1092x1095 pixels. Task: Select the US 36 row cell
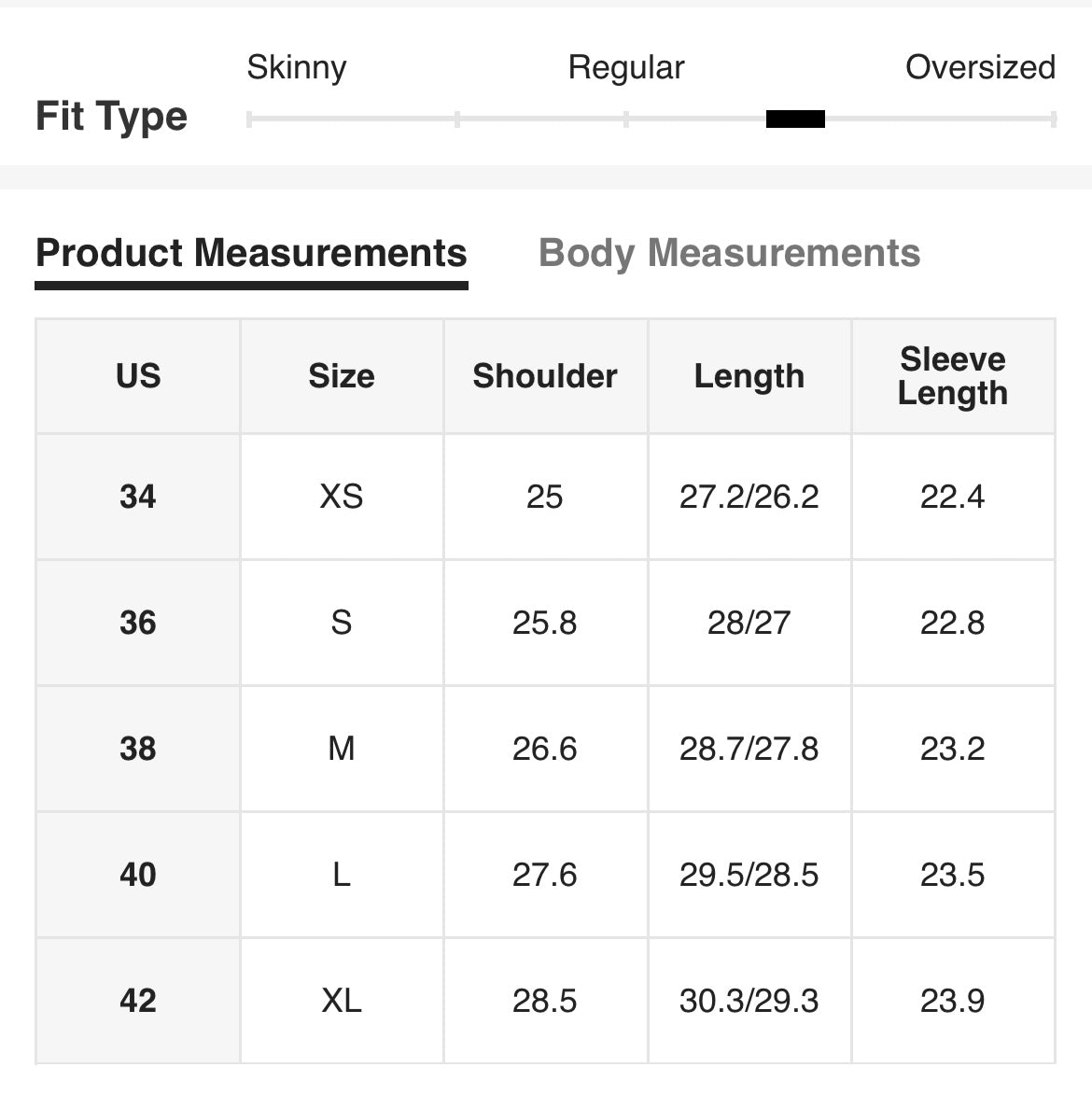[138, 623]
